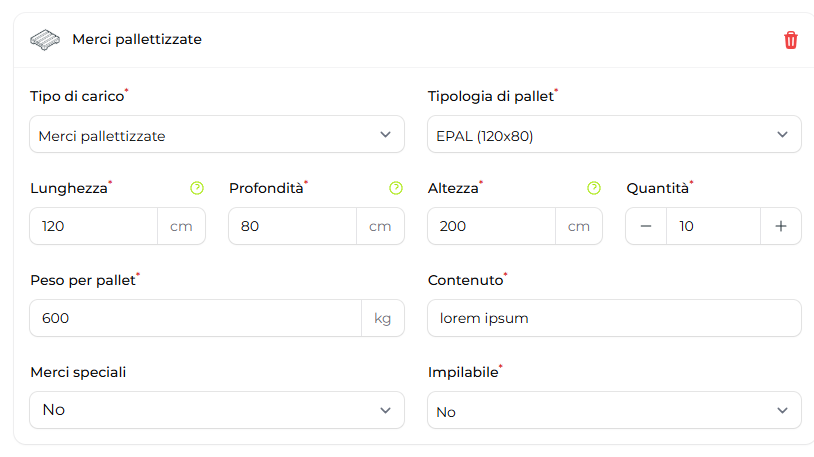Image resolution: width=814 pixels, height=457 pixels.
Task: Click the cm unit label in Altezza field
Action: click(579, 226)
